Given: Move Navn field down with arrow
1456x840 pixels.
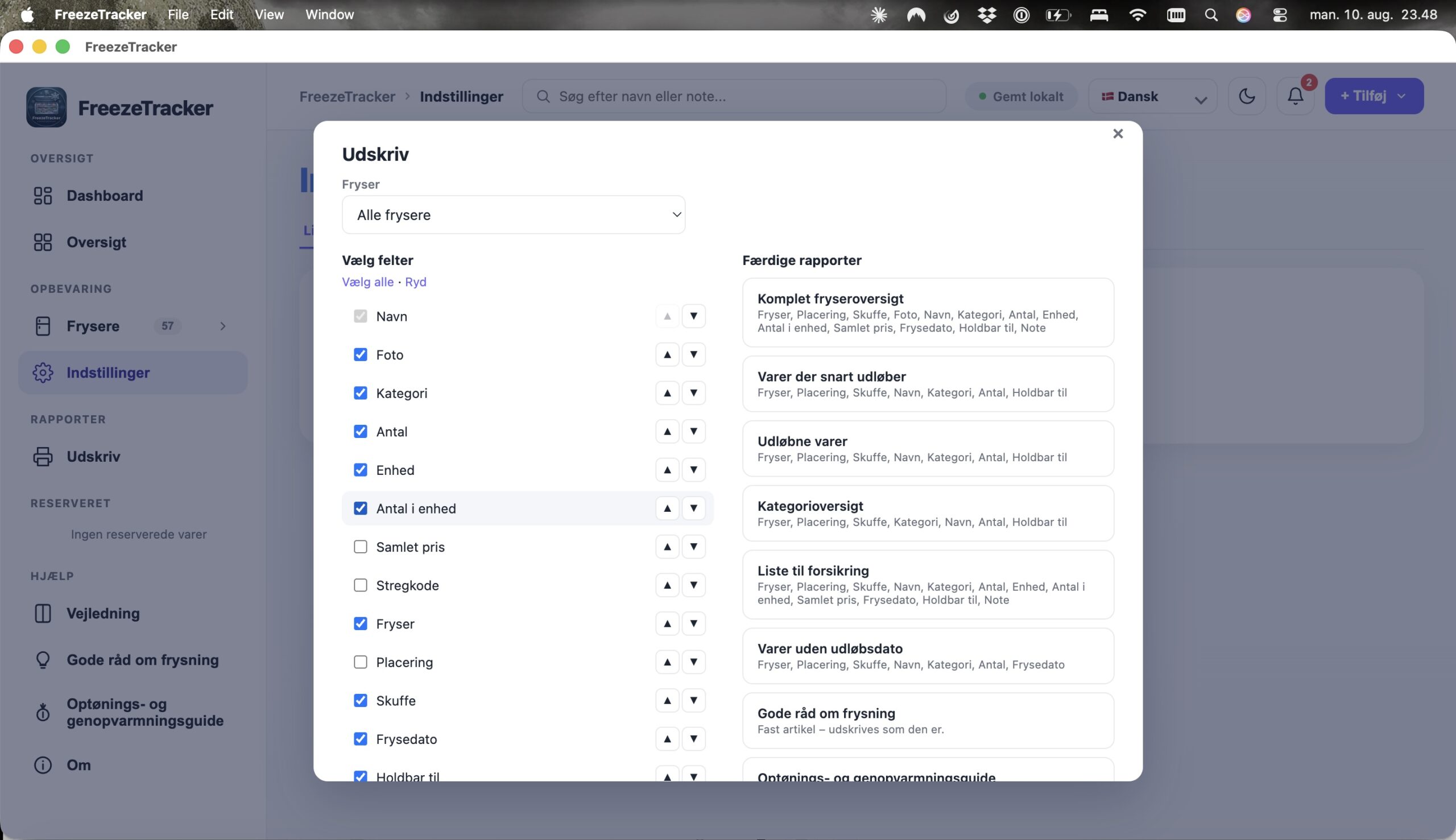Looking at the screenshot, I should point(693,316).
